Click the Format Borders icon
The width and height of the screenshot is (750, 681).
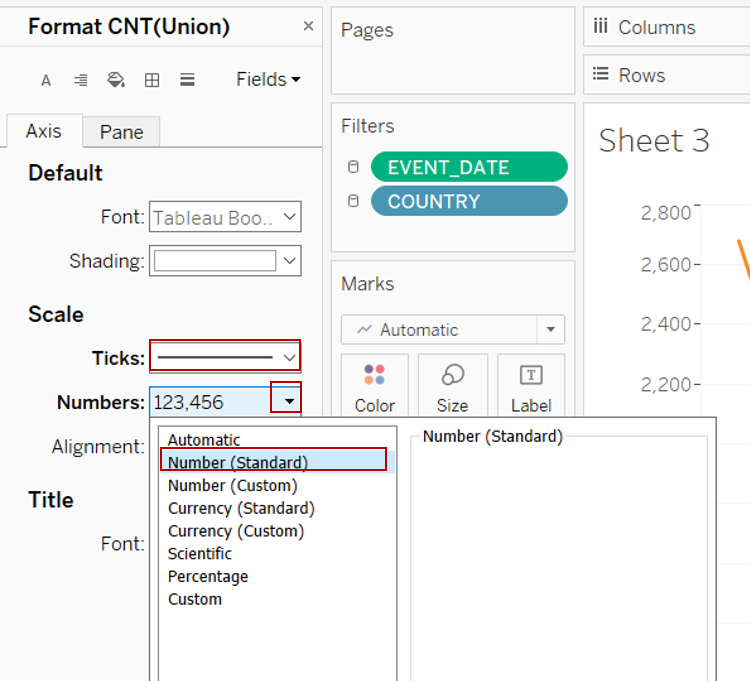(x=152, y=80)
